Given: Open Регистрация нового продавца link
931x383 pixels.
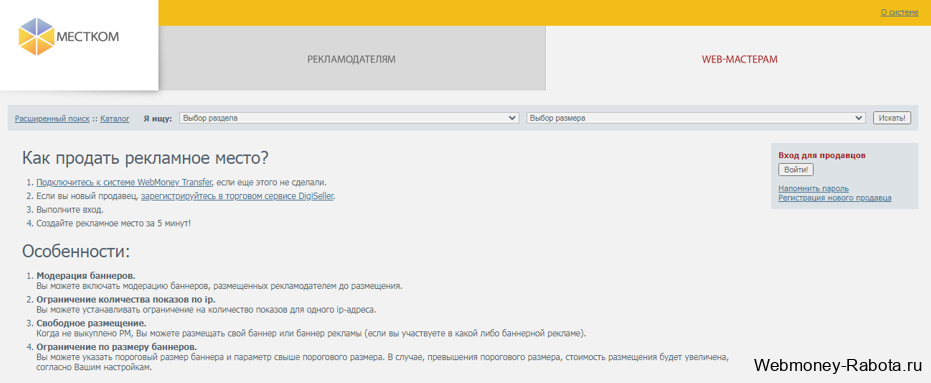Looking at the screenshot, I should click(x=835, y=198).
